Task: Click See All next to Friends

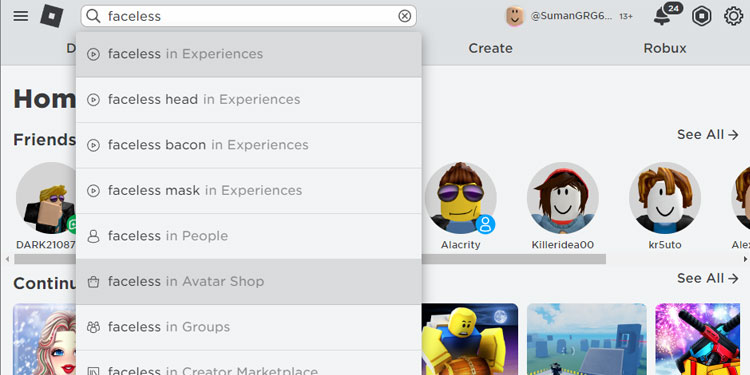Action: (707, 135)
